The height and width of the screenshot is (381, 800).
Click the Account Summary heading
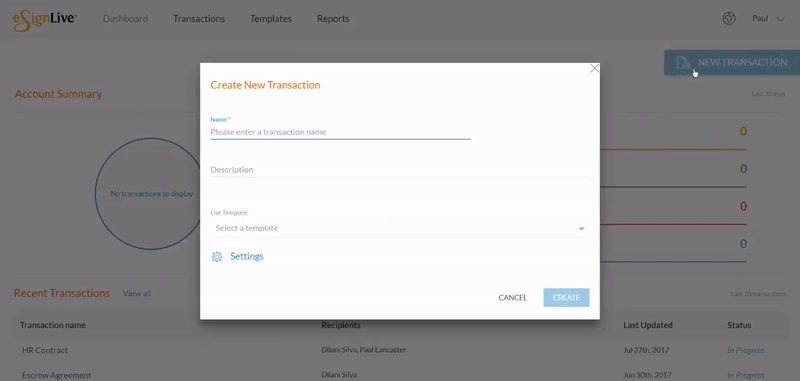click(x=58, y=94)
